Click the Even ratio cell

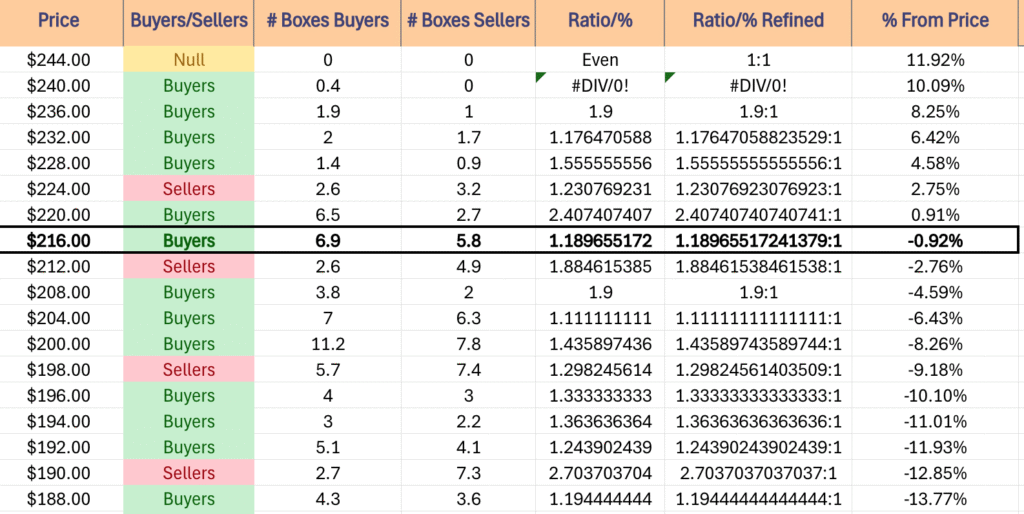[600, 60]
